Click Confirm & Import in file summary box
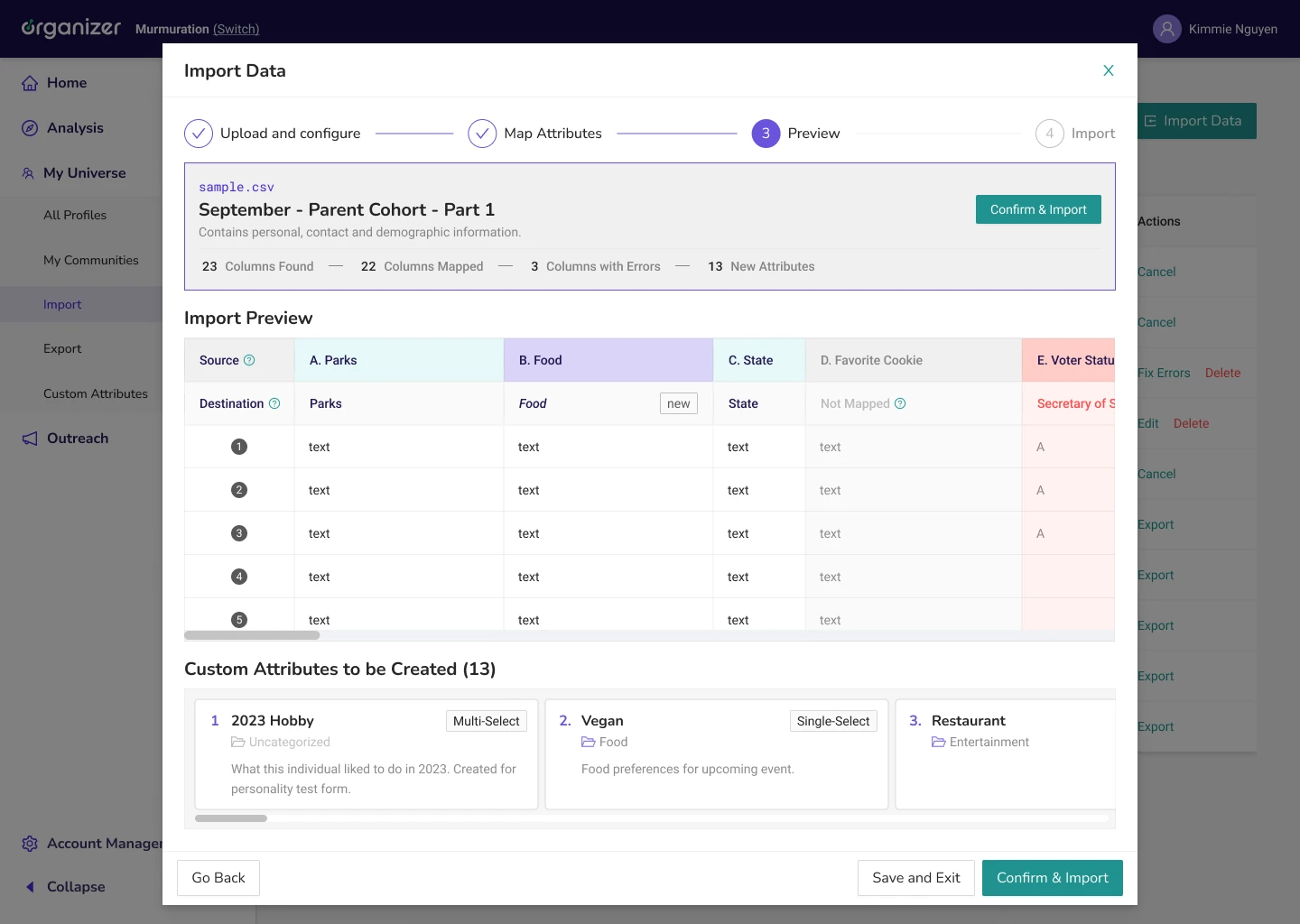The width and height of the screenshot is (1300, 924). pos(1038,209)
